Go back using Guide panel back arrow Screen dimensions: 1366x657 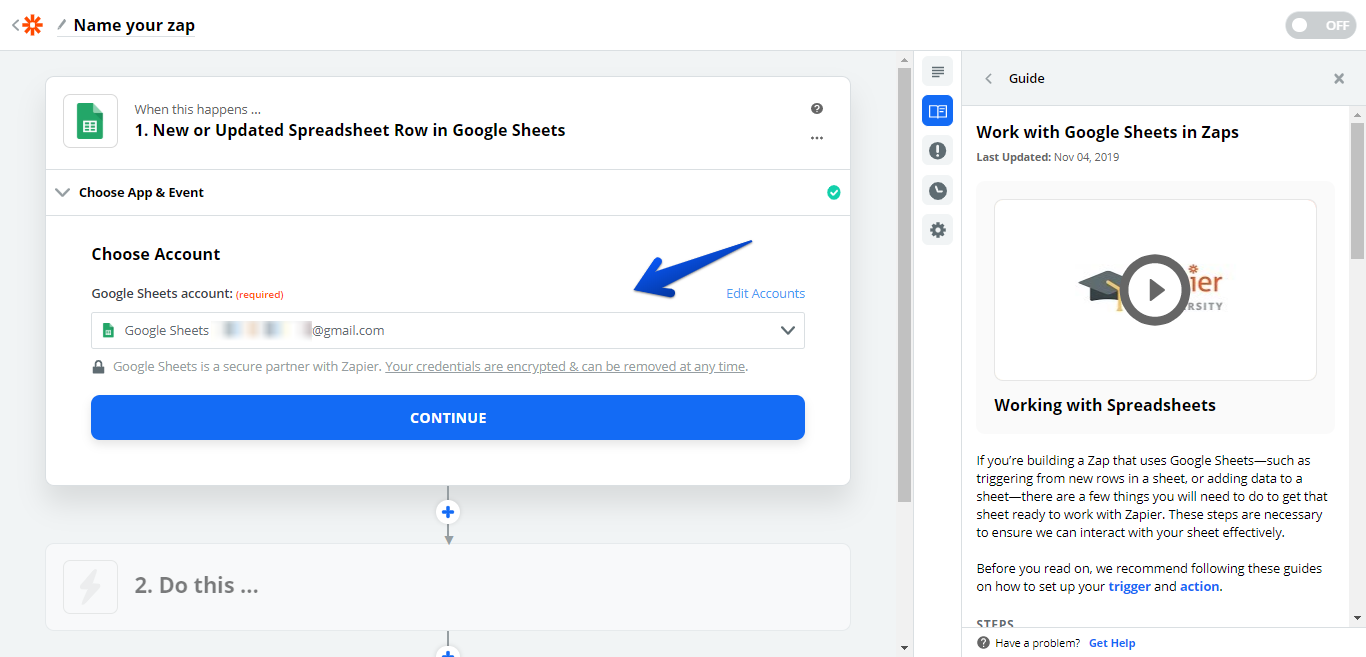[x=989, y=79]
